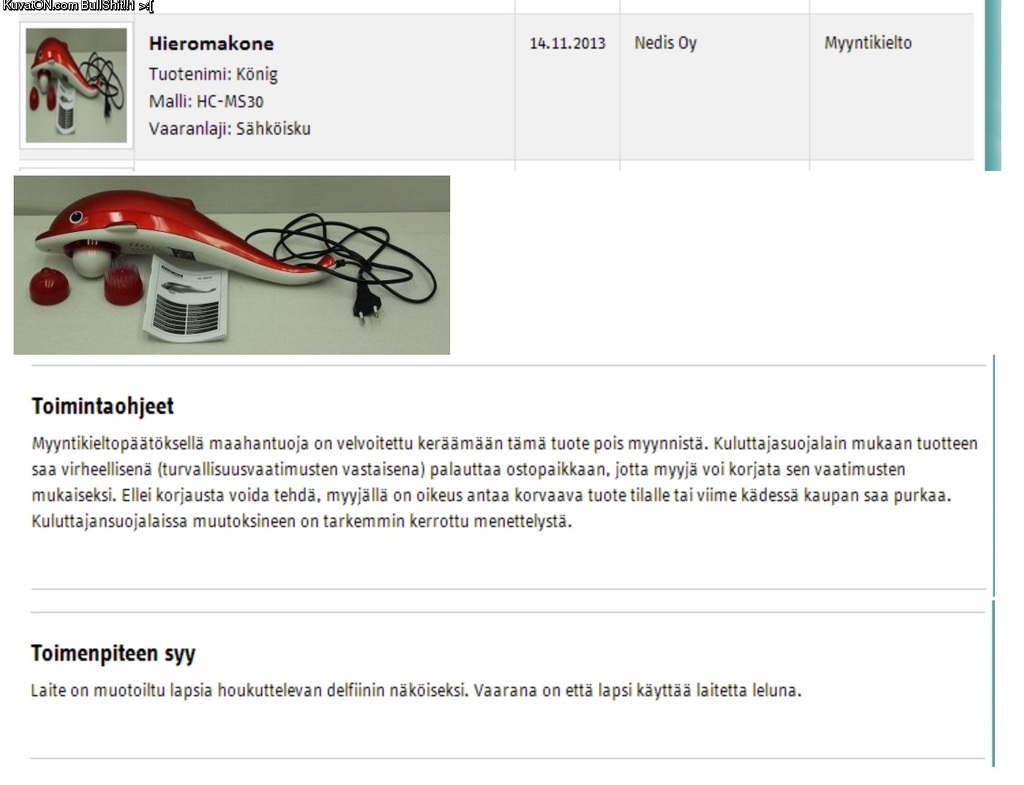The height and width of the screenshot is (785, 1024).
Task: Click the Myyntikielto action label
Action: tap(868, 43)
